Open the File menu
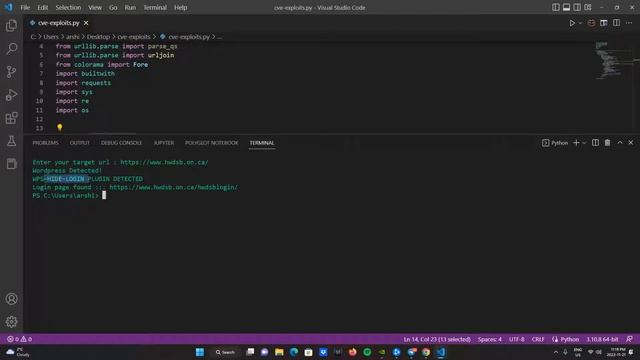Viewport: 640px width, 360px height. coord(25,7)
